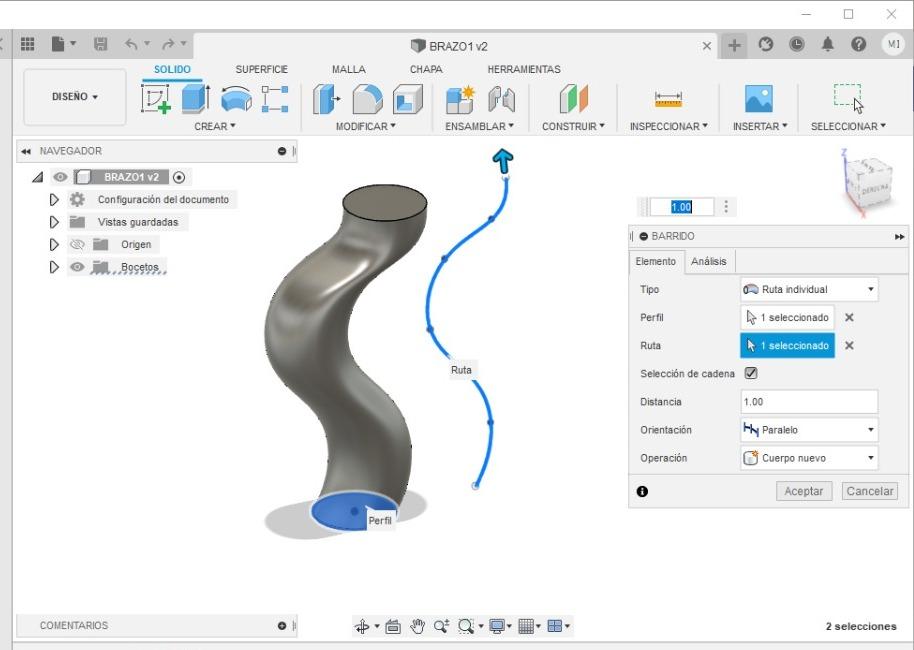Open the ENSAMBLAR menu
The height and width of the screenshot is (650, 914).
pos(479,126)
